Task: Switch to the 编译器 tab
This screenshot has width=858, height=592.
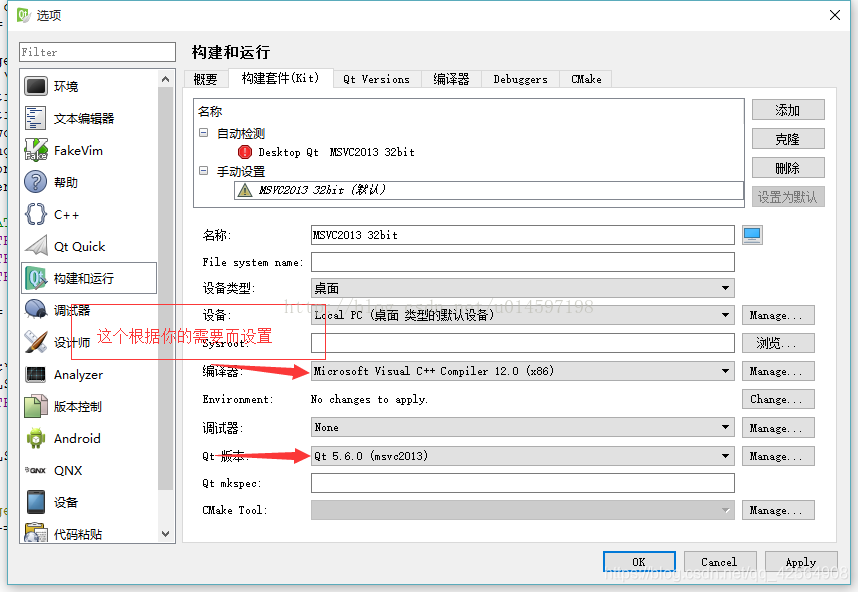Action: tap(451, 79)
